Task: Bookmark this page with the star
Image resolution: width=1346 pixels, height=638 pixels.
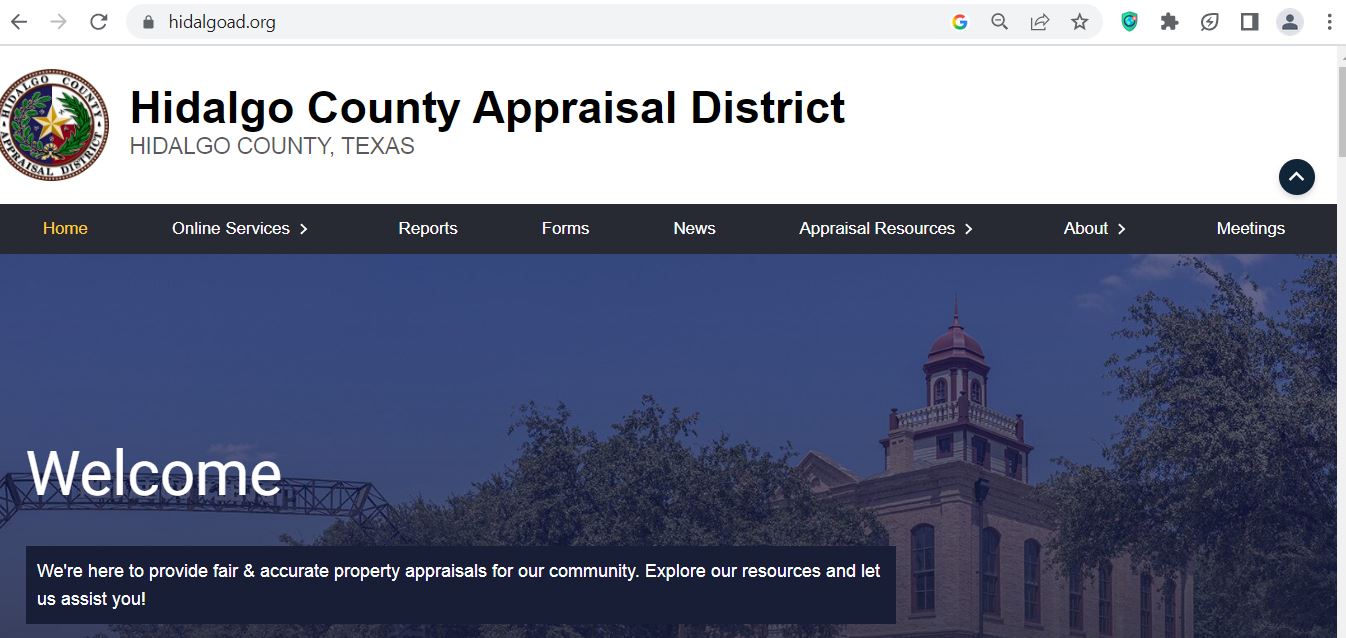Action: [x=1080, y=22]
